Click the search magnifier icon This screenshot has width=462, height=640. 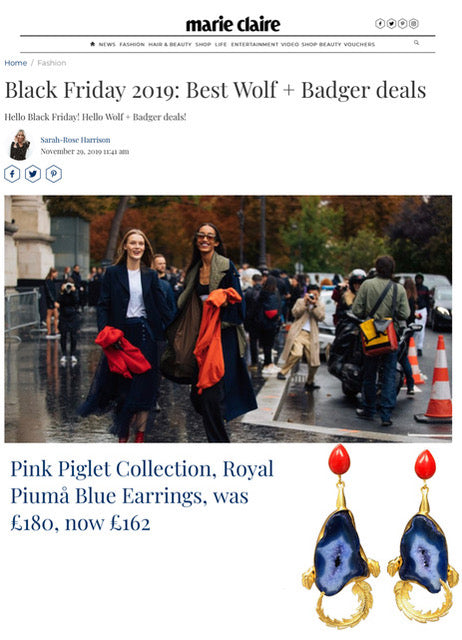point(416,42)
